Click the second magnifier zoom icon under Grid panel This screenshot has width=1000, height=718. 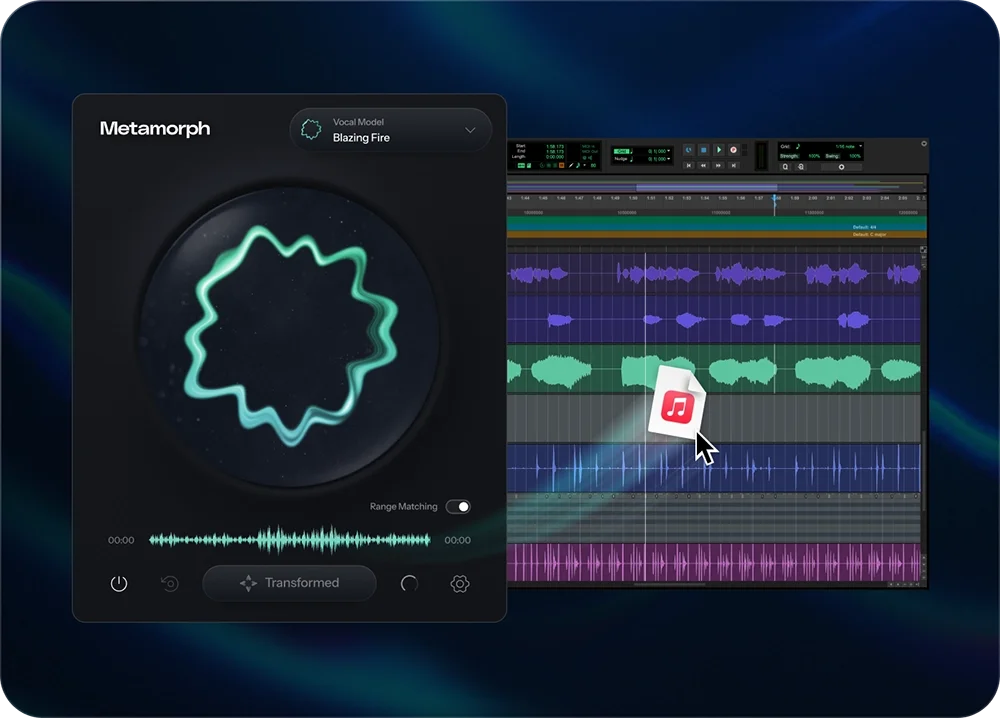click(801, 166)
